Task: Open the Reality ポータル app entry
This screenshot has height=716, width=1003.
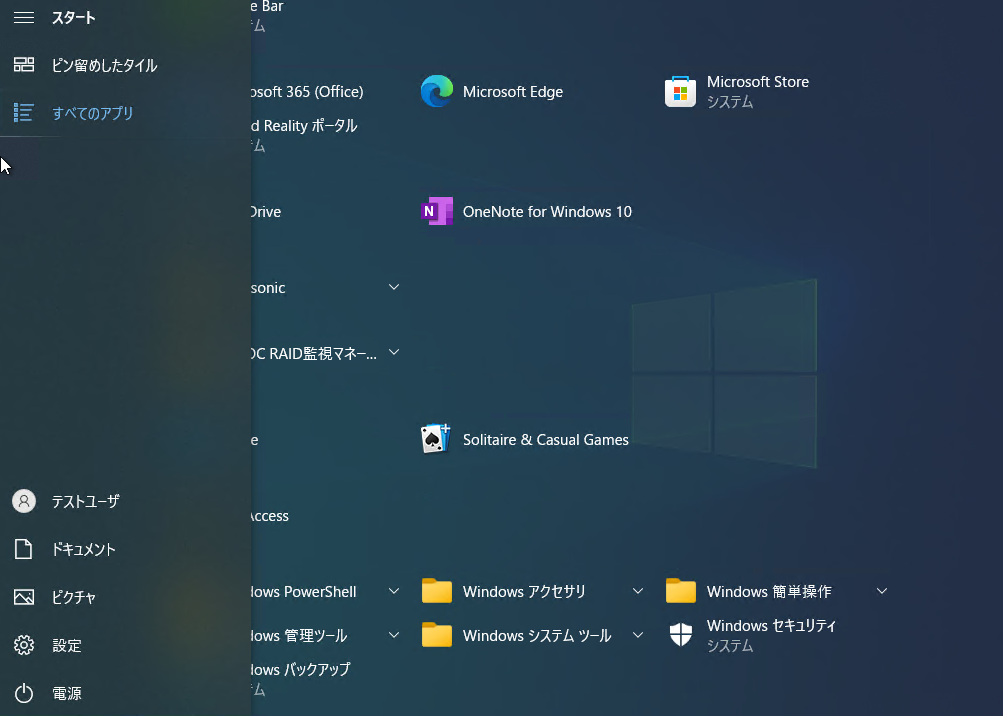Action: pos(304,126)
